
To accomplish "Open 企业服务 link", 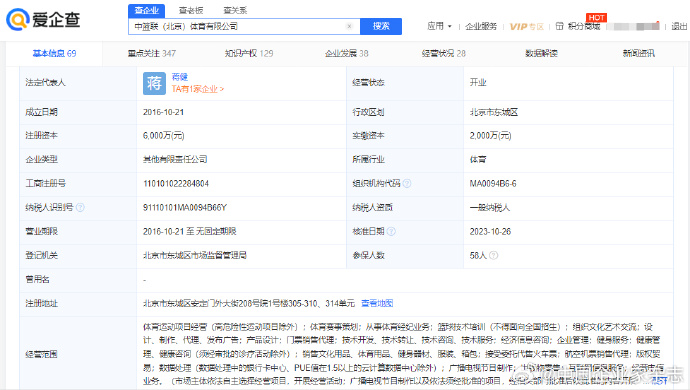I will pos(481,26).
